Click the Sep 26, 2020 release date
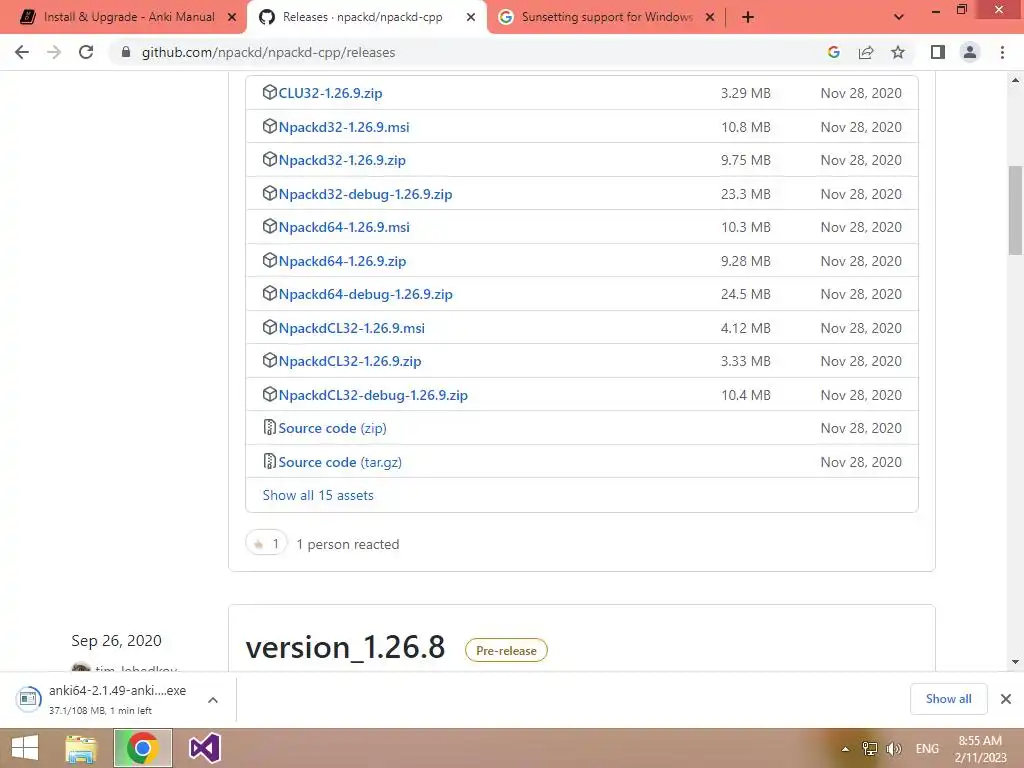 (116, 641)
